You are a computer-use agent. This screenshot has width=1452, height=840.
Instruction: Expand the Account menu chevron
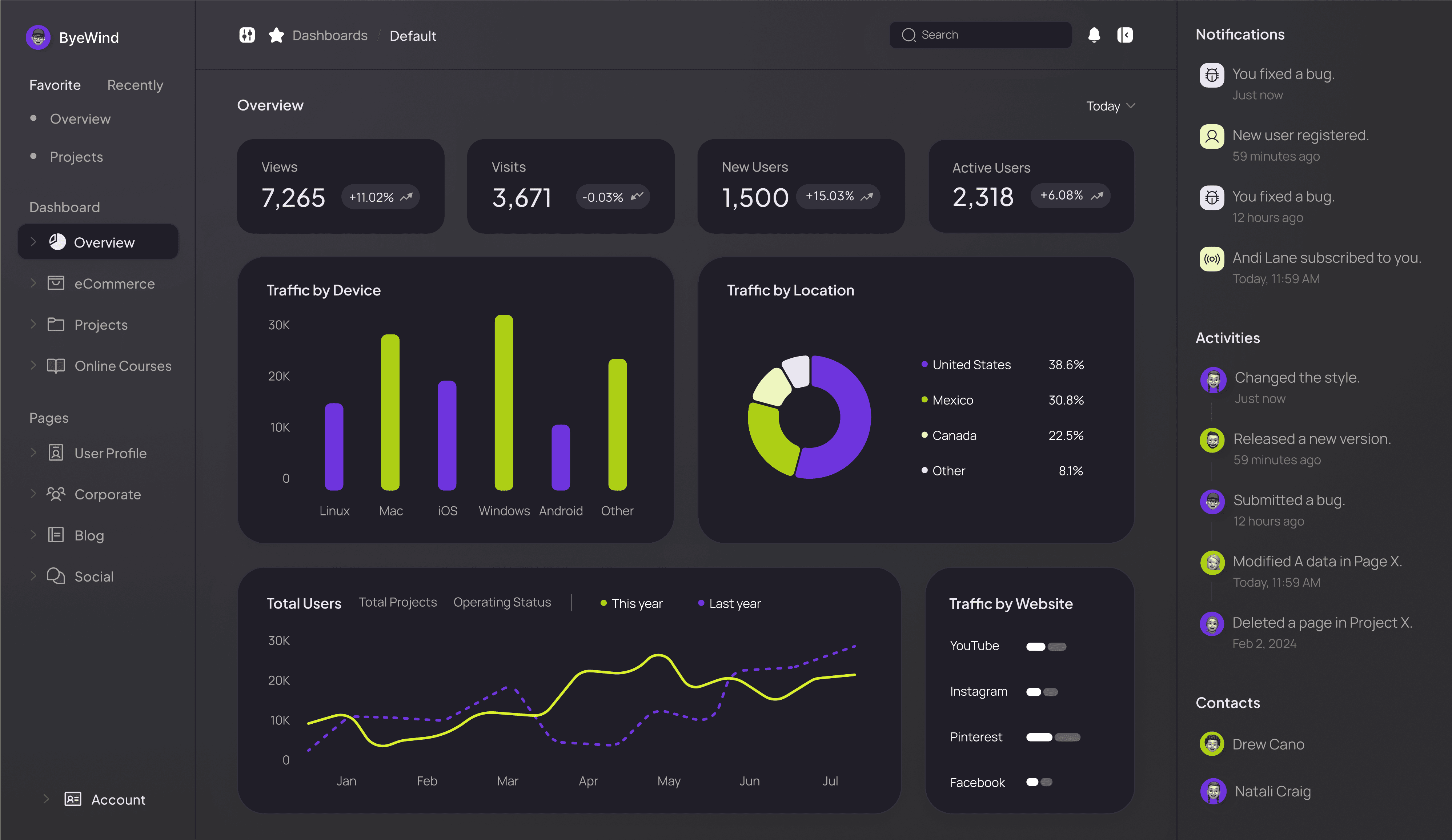(46, 799)
